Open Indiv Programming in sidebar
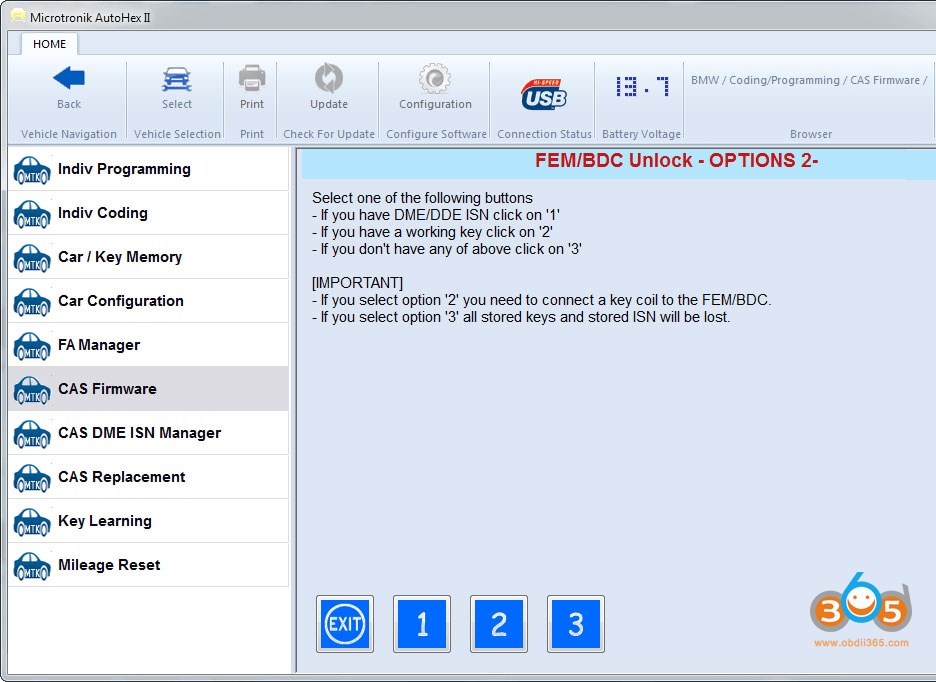936x682 pixels. 149,170
